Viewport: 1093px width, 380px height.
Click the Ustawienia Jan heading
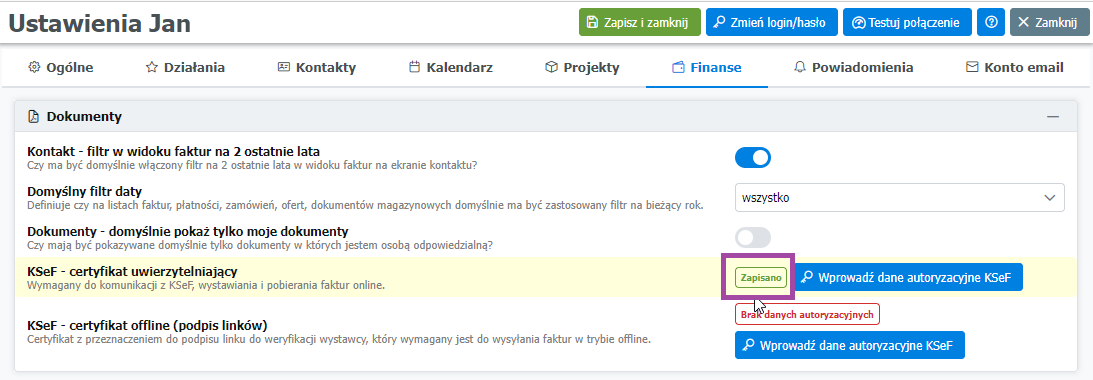[100, 23]
